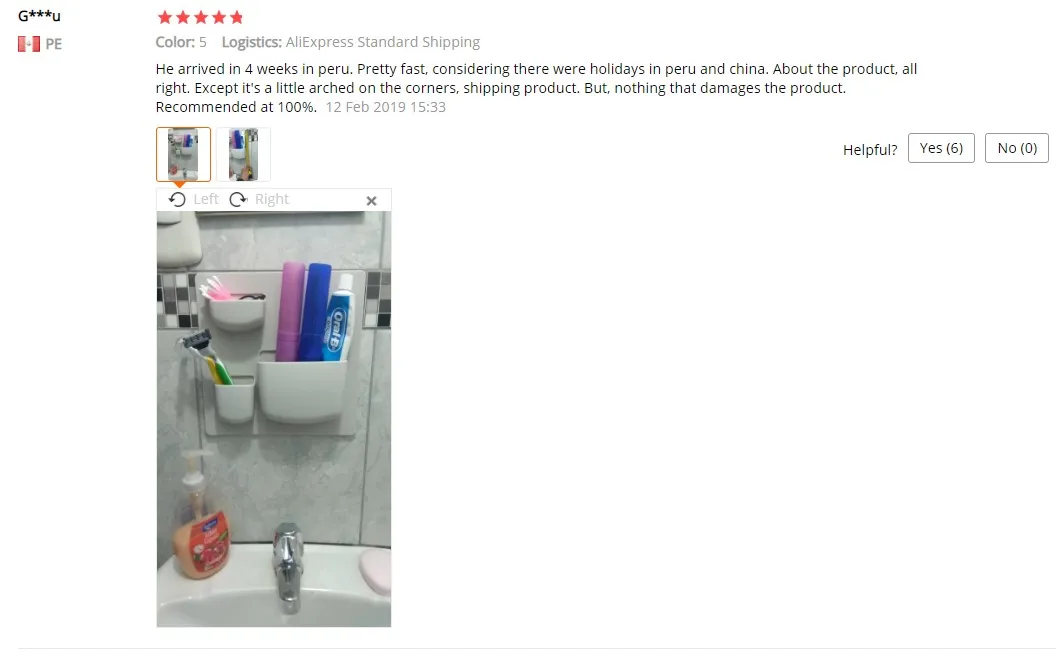Open the second review photo thumbnail
The image size is (1062, 653).
243,154
